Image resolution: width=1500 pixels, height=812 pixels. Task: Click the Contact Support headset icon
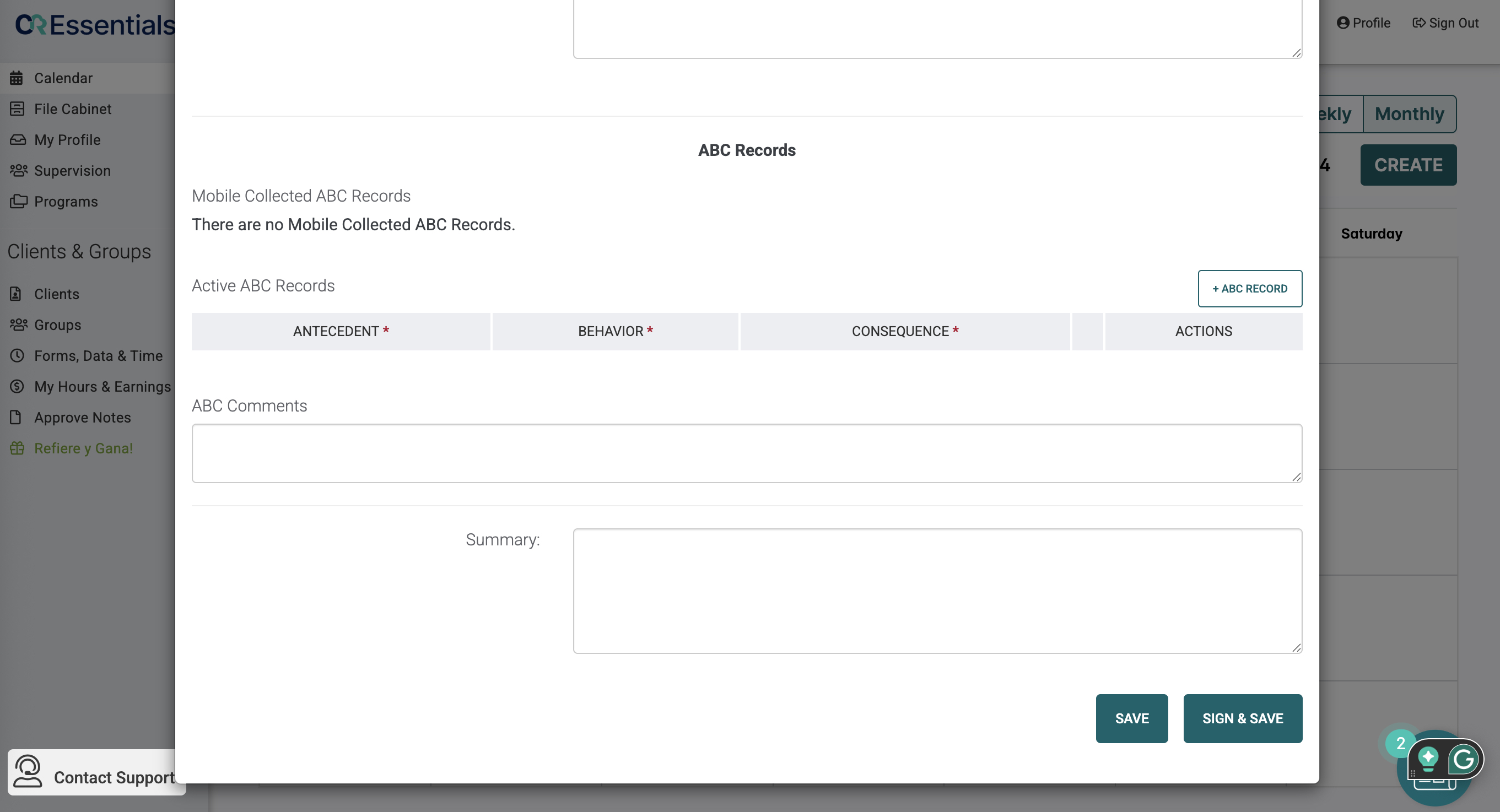[28, 771]
